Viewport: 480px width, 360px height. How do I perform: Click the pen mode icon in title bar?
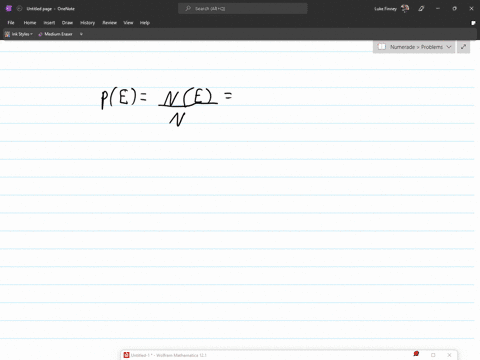421,9
